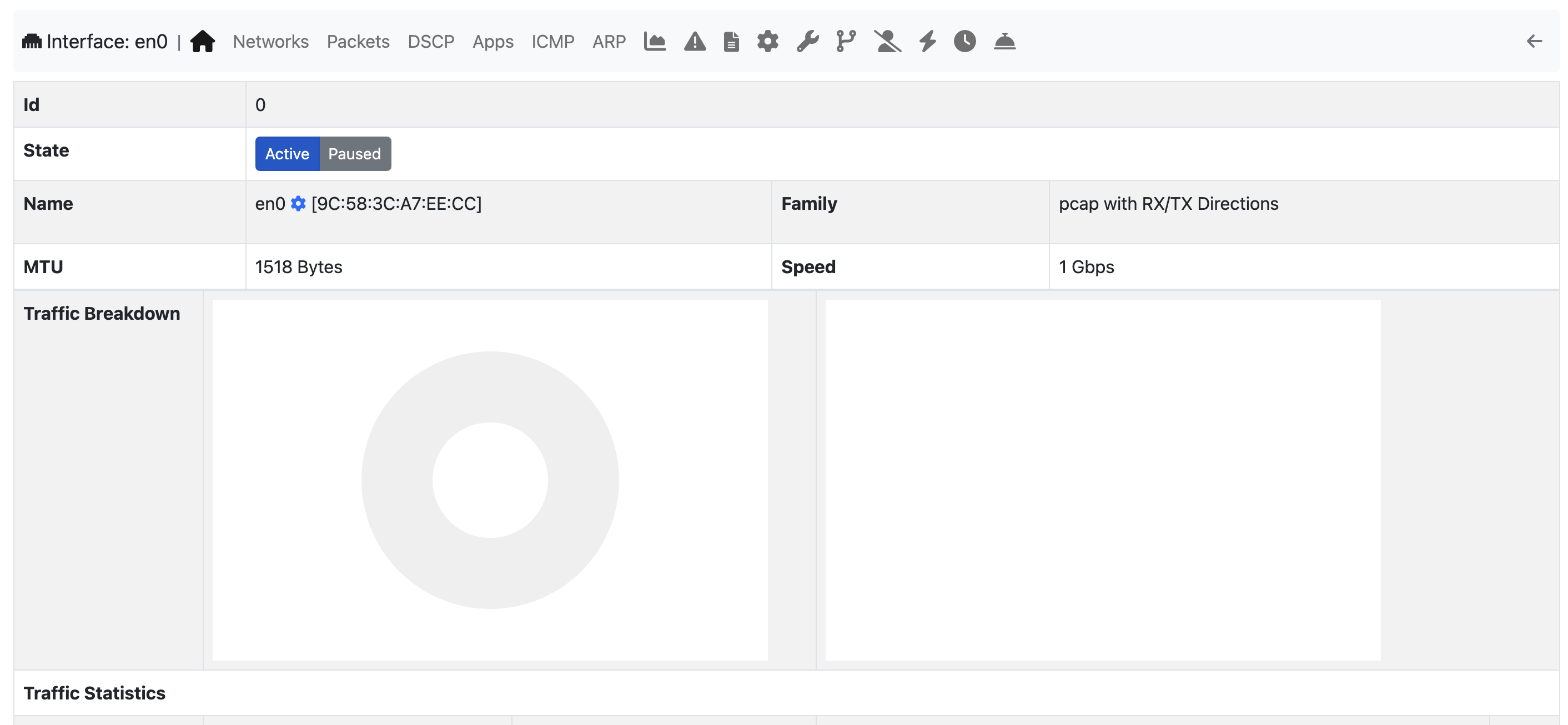Open the service map branch icon
Viewport: 1568px width, 725px height.
coord(845,41)
